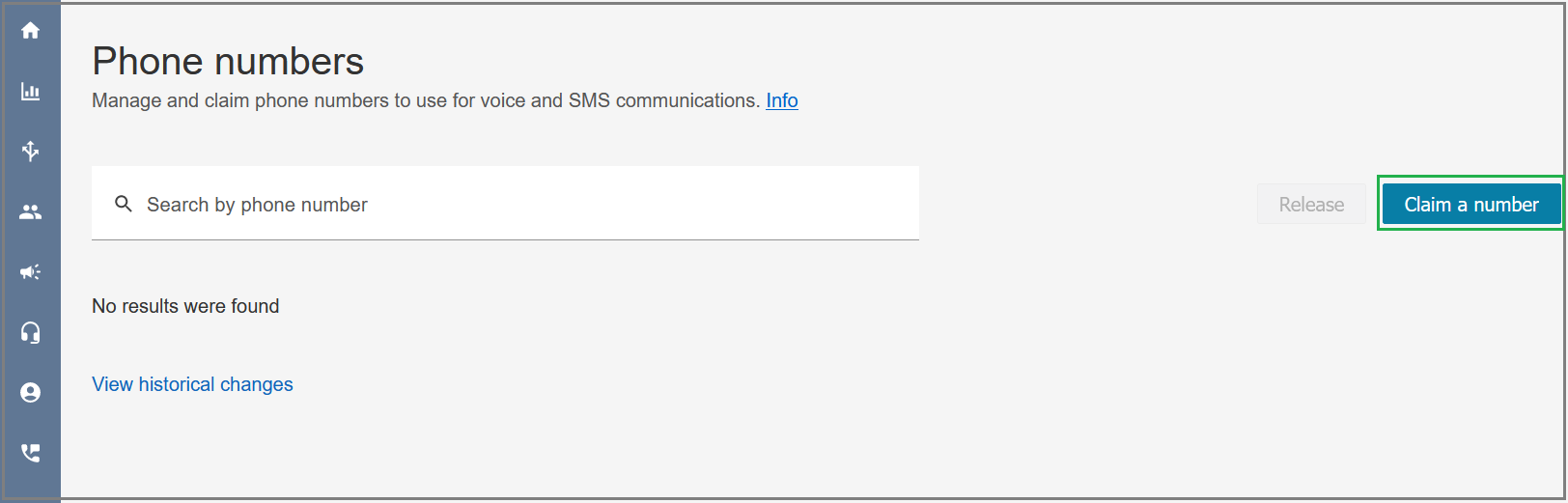This screenshot has height=503, width=1568.
Task: Focus the 'Search by phone number' field
Action: coord(505,203)
